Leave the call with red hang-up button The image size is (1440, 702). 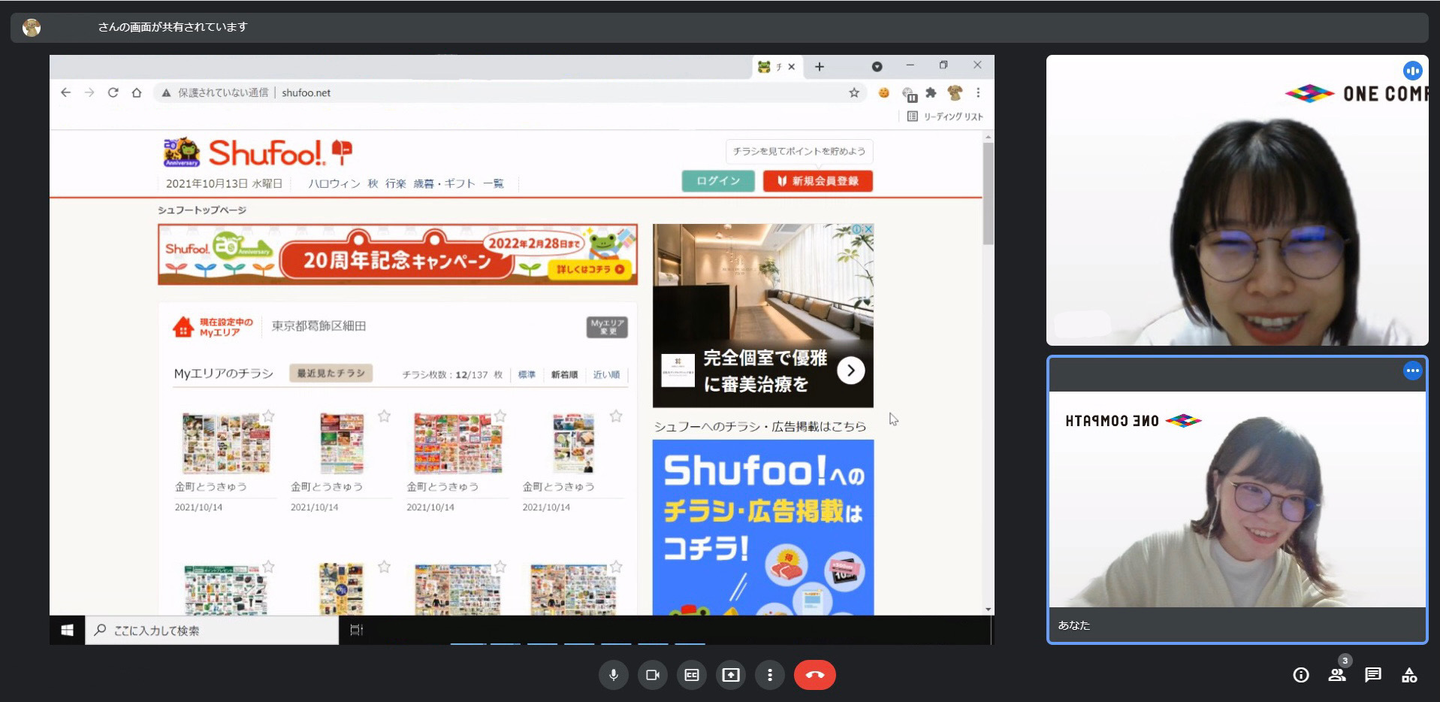tap(815, 675)
